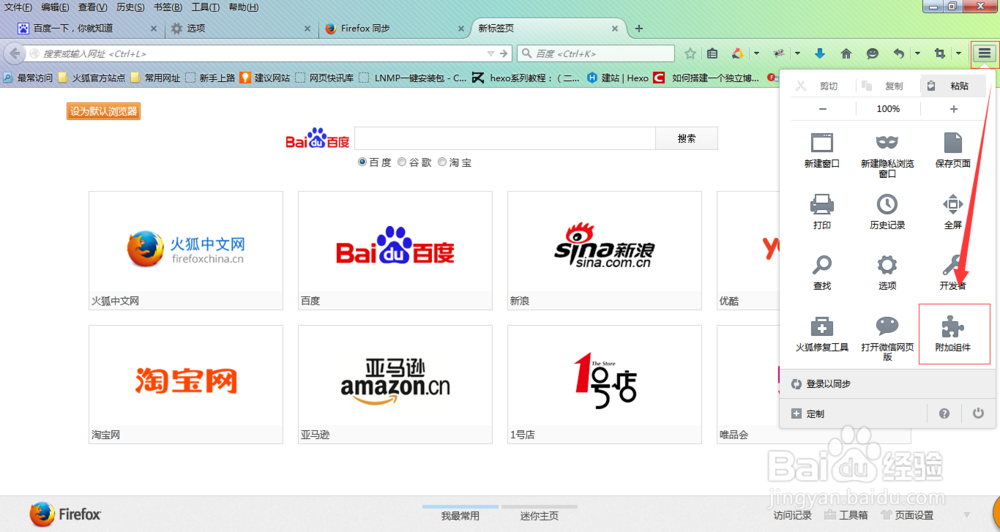This screenshot has width=1000, height=532.
Task: Select the 百度 radio button
Action: pos(362,162)
